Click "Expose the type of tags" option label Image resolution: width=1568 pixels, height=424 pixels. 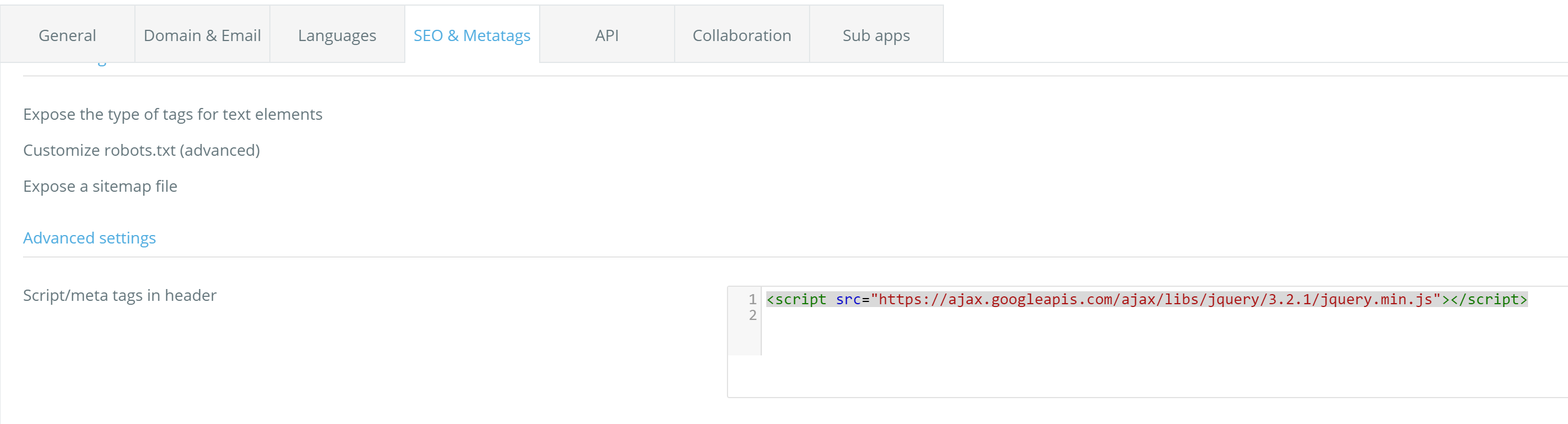[172, 115]
